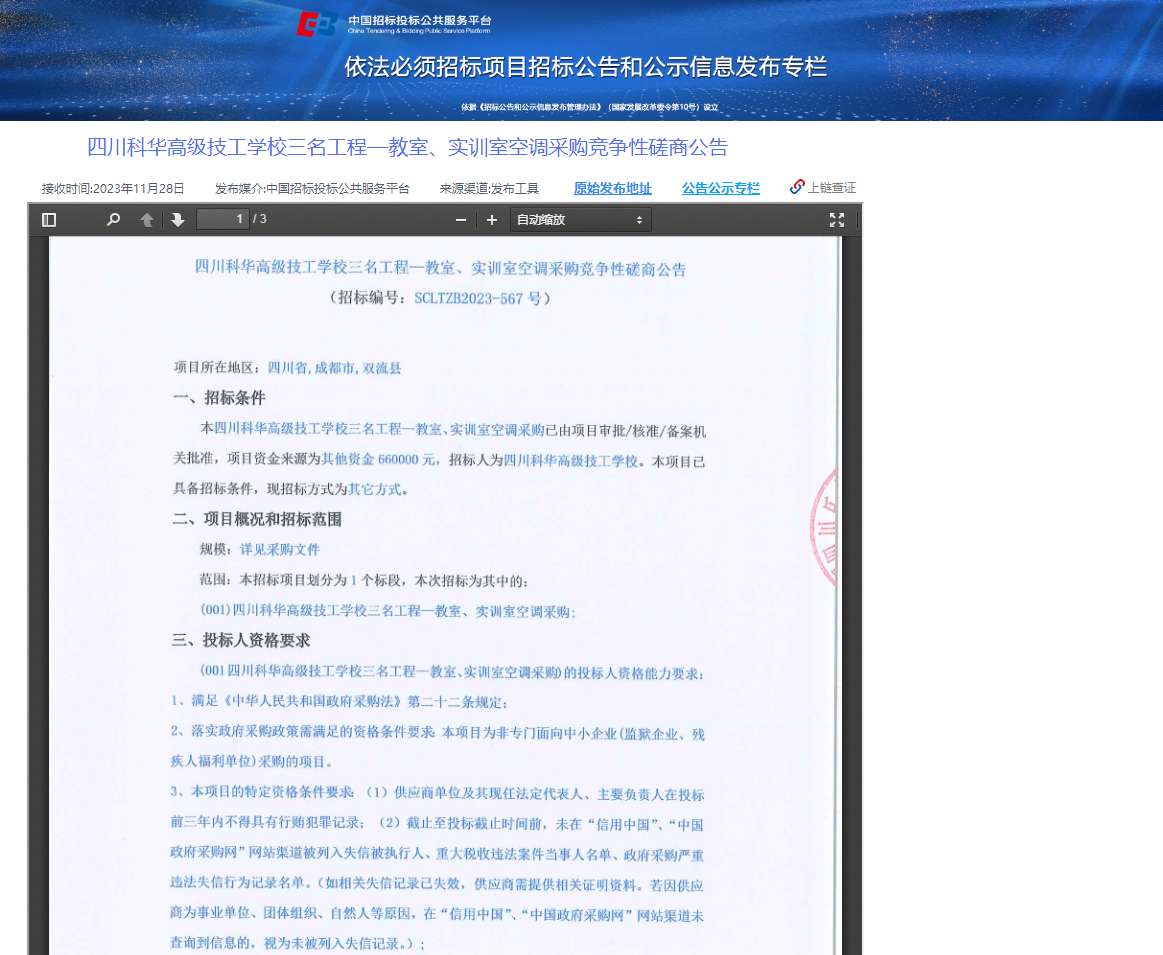Go to next page arrow
Viewport: 1163px width, 955px height.
click(x=178, y=219)
